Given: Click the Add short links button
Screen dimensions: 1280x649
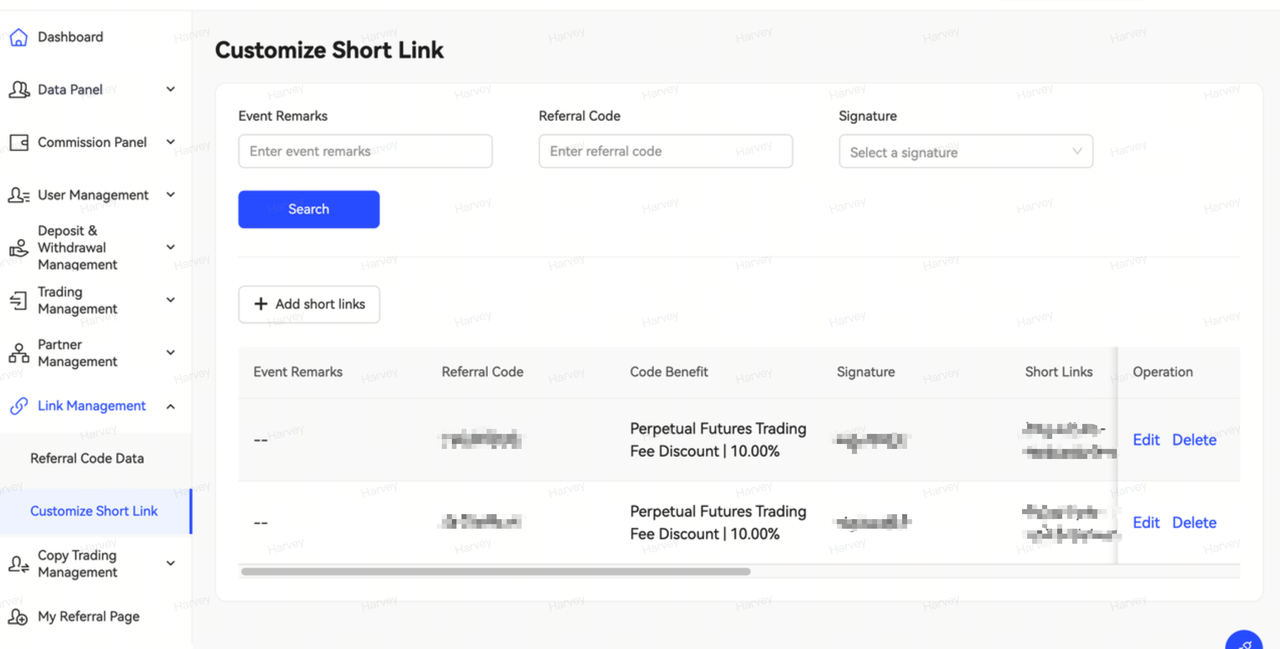Looking at the screenshot, I should click(309, 304).
